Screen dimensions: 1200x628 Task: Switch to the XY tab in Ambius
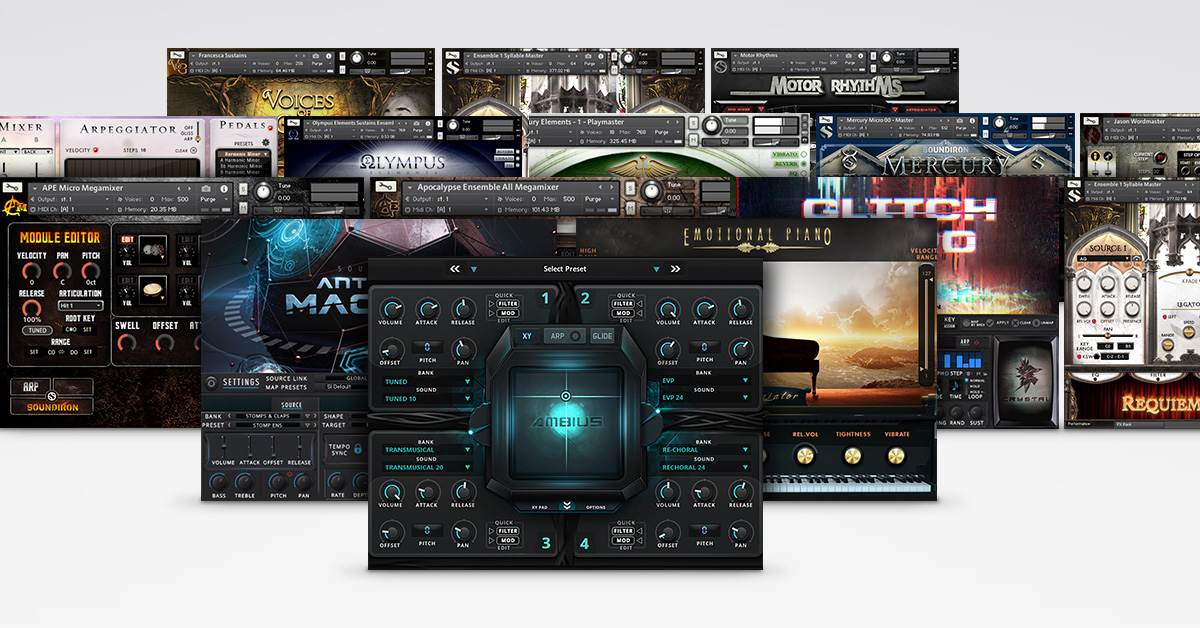(x=527, y=337)
